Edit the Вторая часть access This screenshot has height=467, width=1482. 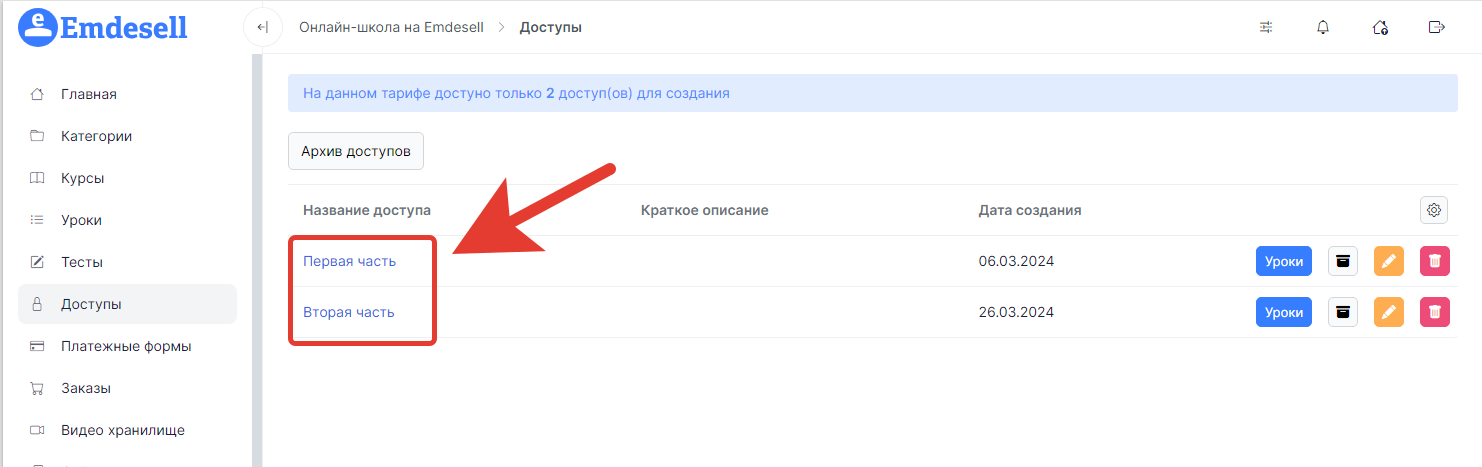pyautogui.click(x=1389, y=312)
